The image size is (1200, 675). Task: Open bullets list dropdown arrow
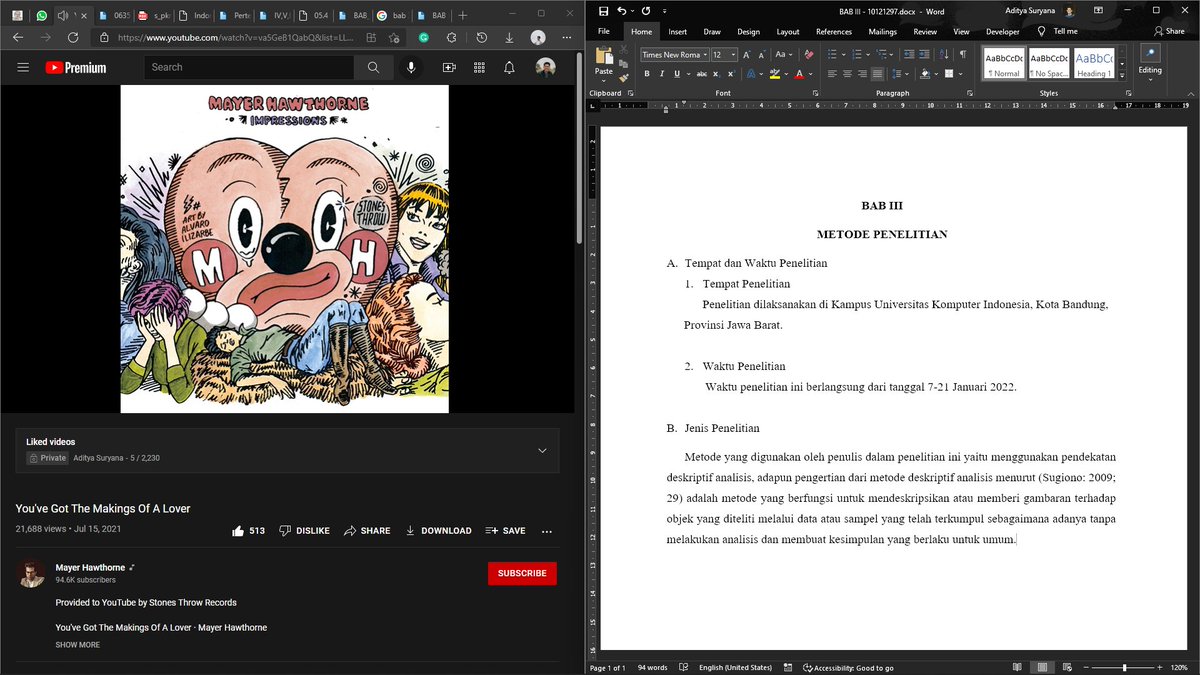click(844, 54)
